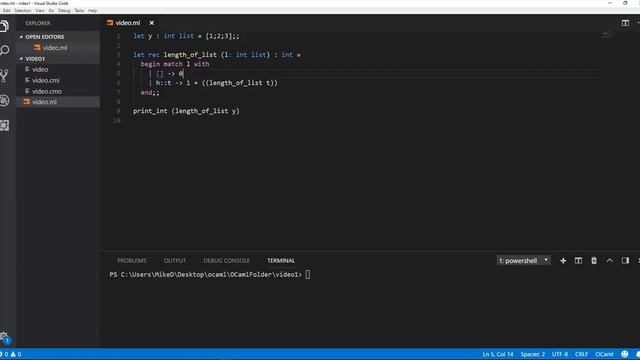Open the Debug menu
The height and width of the screenshot is (360, 640).
click(64, 11)
